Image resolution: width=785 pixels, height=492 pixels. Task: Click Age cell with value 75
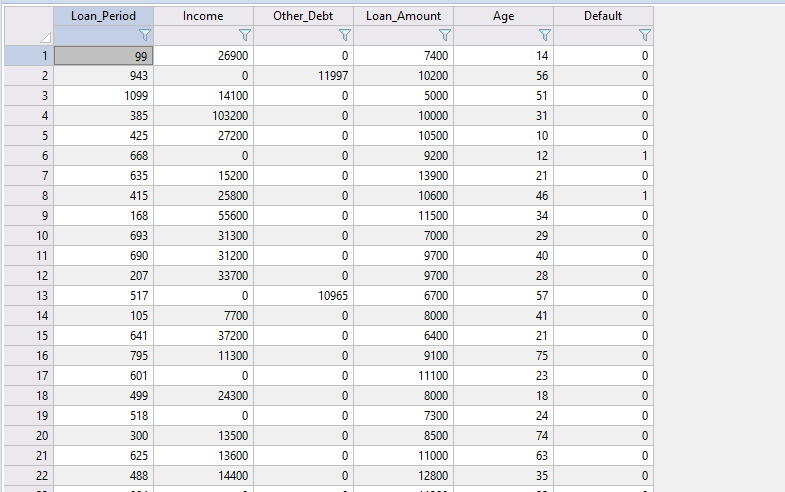(x=504, y=356)
